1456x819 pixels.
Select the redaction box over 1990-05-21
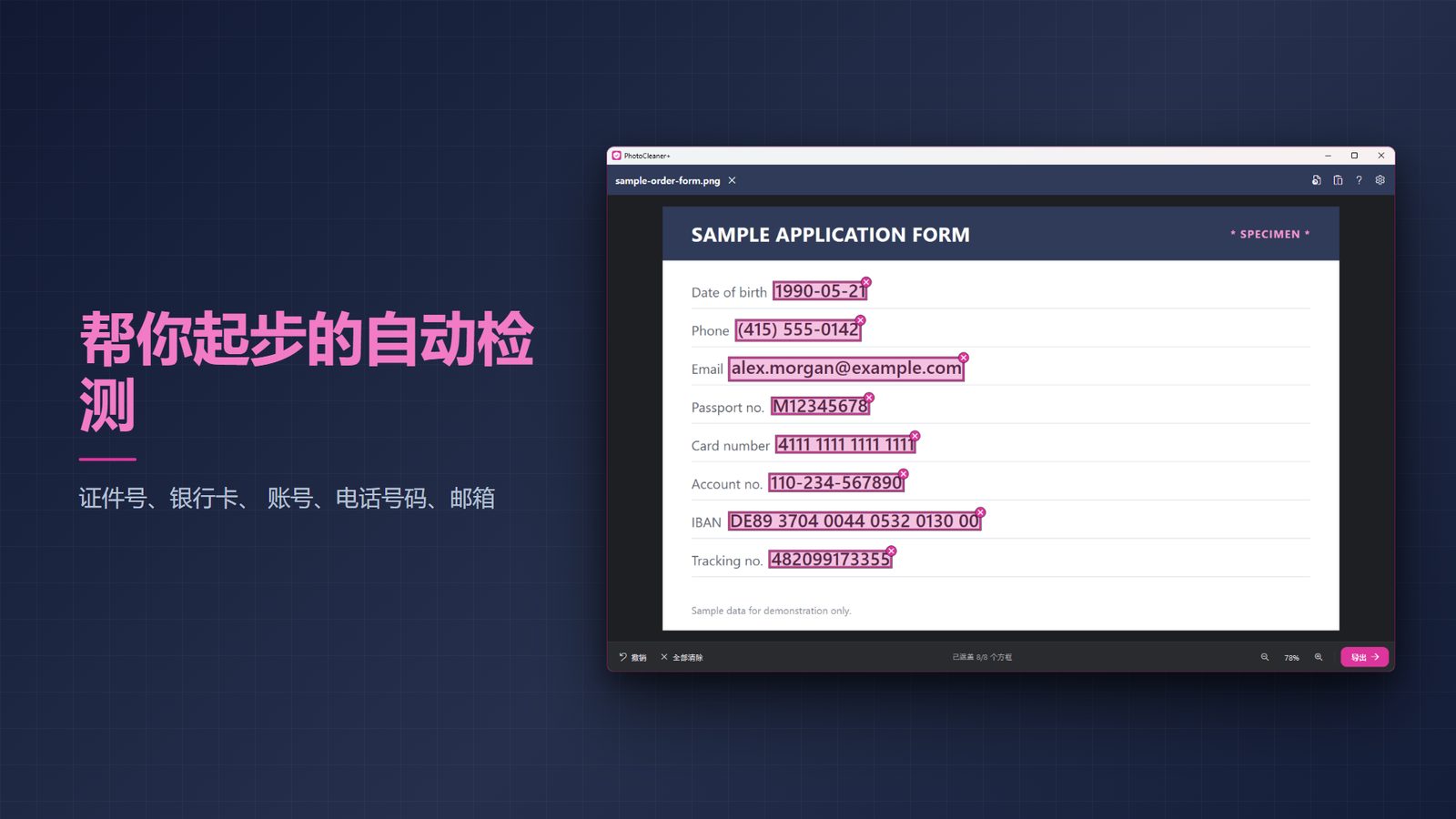[x=820, y=291]
